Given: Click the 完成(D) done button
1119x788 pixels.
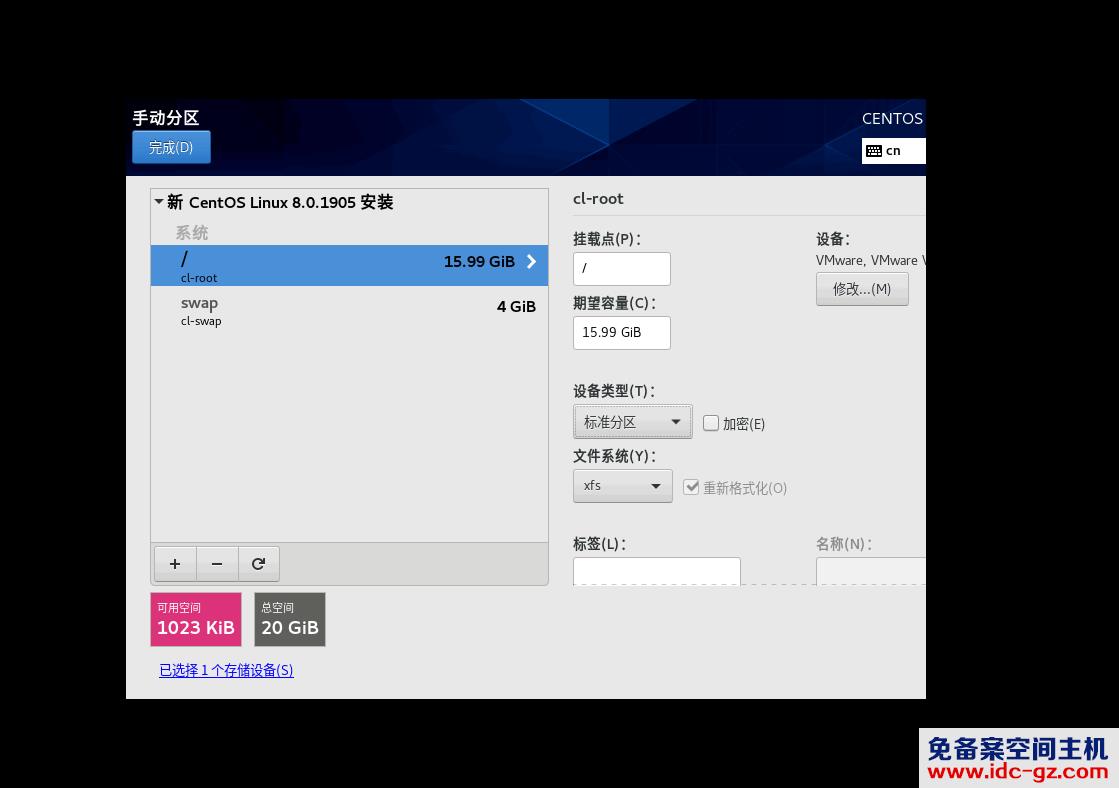Looking at the screenshot, I should [171, 147].
